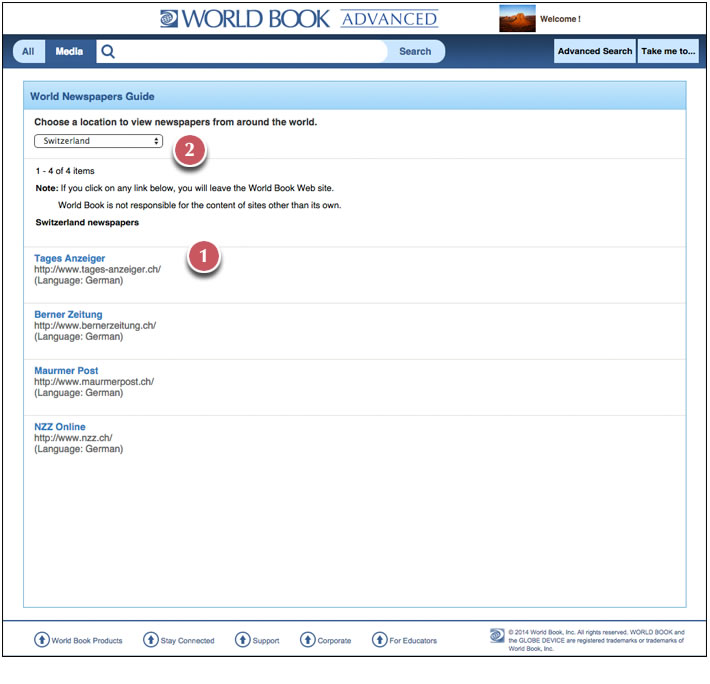Expand Corporate footer arrow icon
The width and height of the screenshot is (710, 684).
[x=308, y=640]
